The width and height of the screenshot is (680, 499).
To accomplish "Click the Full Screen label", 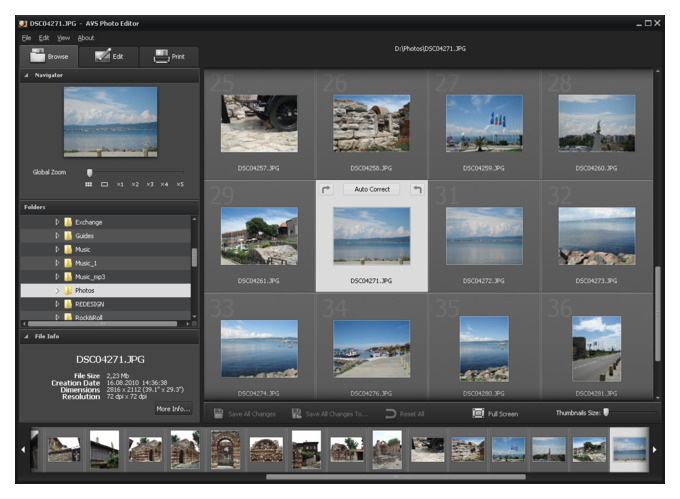I will [x=503, y=414].
